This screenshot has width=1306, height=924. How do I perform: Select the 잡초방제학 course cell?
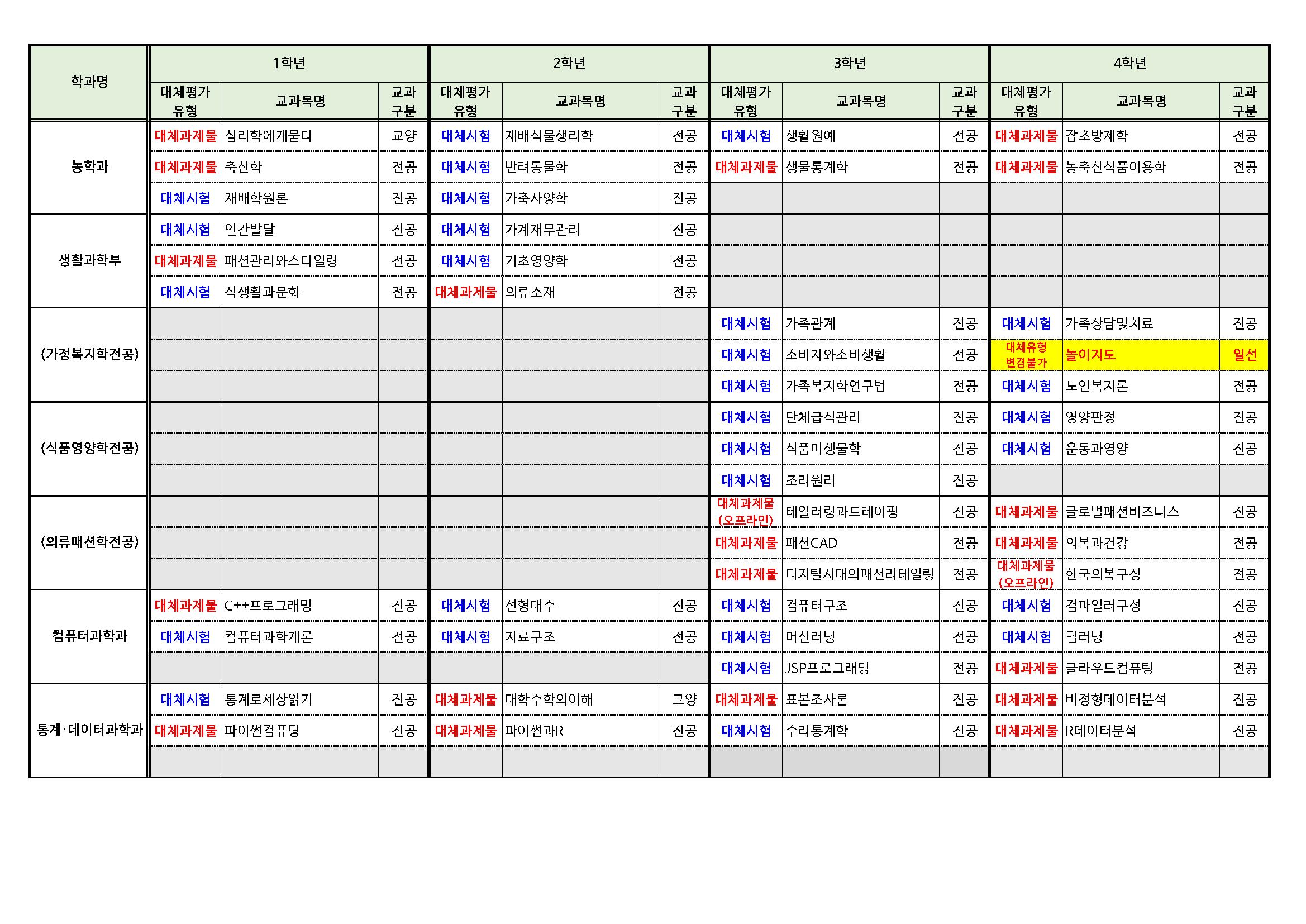(1141, 136)
